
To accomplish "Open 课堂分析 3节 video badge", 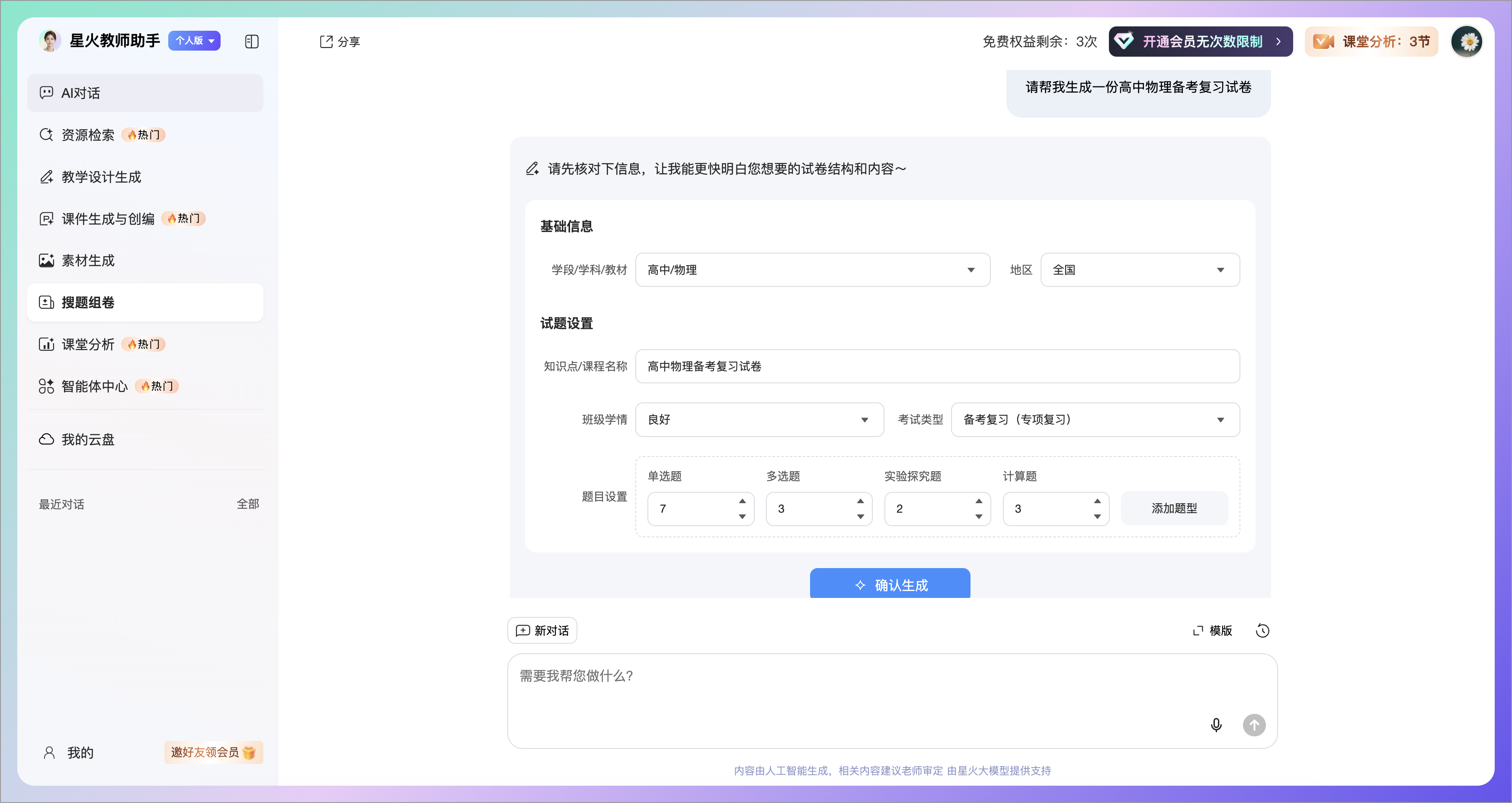I will (1371, 42).
